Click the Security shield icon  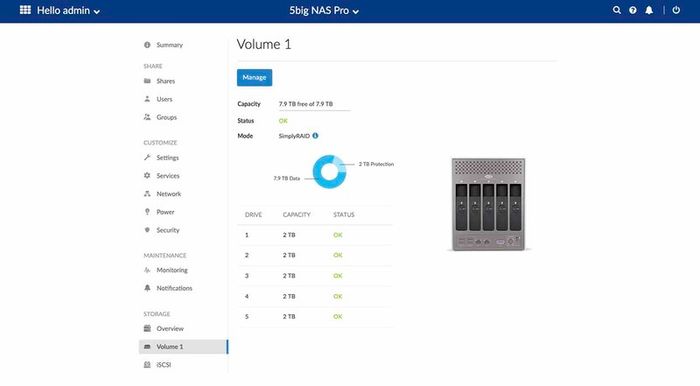tap(147, 230)
